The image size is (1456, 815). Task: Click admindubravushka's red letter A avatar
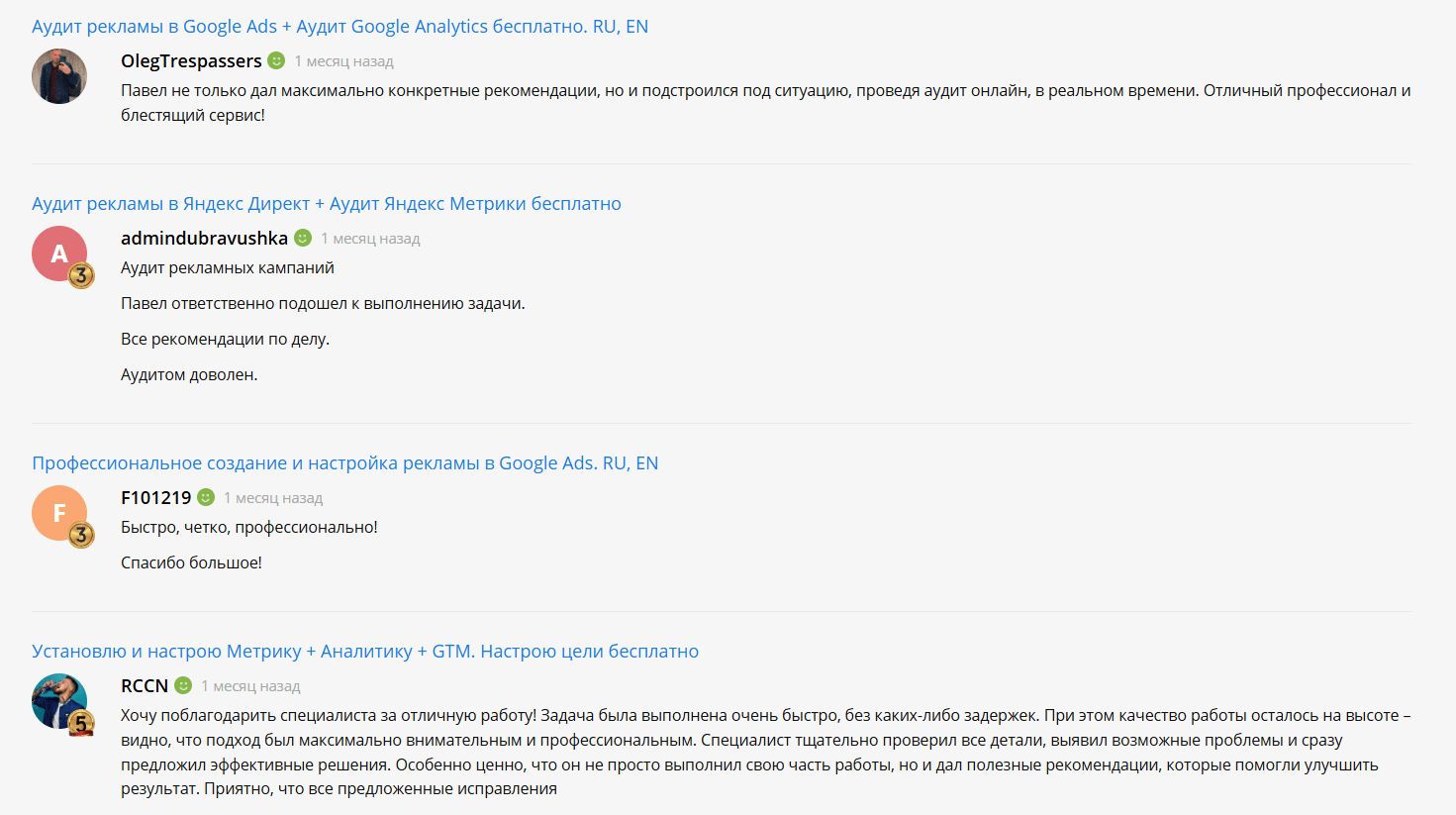click(59, 254)
